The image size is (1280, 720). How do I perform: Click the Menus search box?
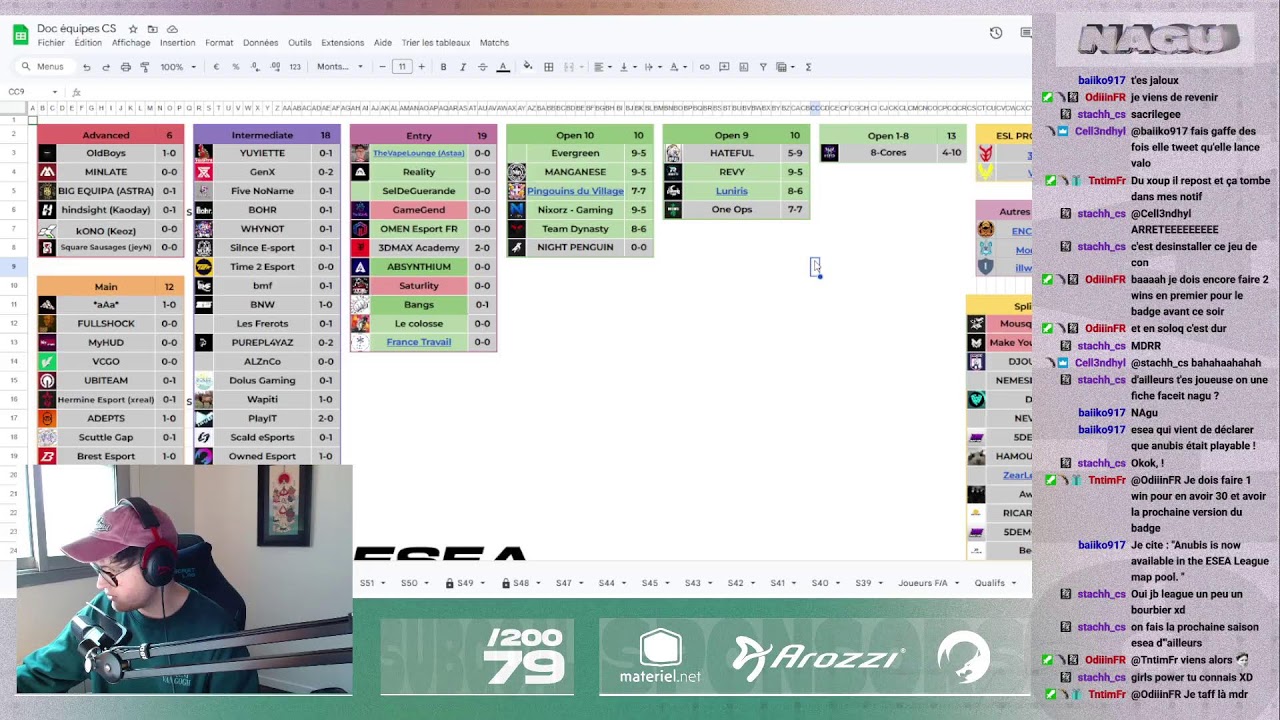44,67
